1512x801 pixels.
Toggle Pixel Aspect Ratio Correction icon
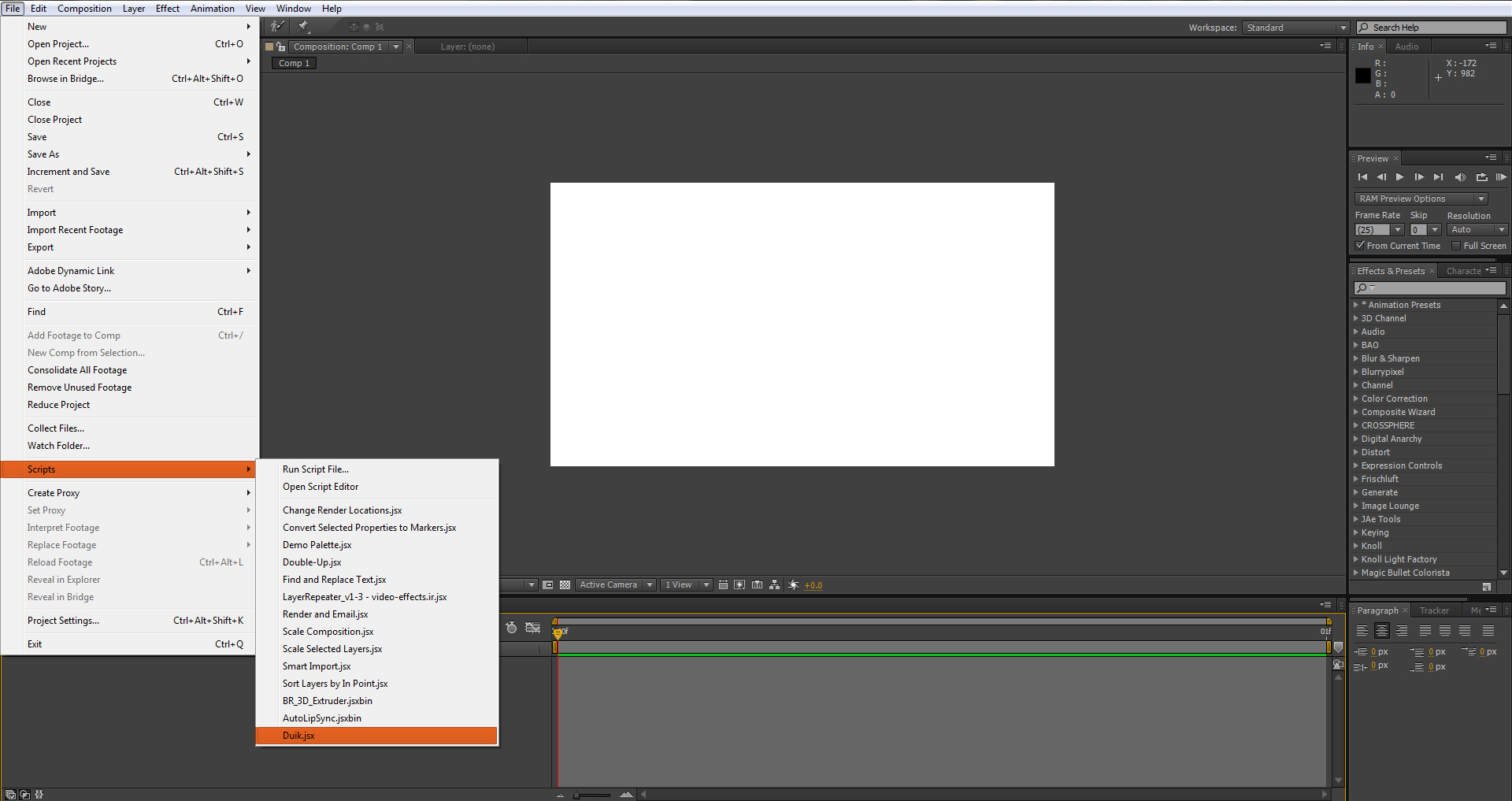point(723,585)
